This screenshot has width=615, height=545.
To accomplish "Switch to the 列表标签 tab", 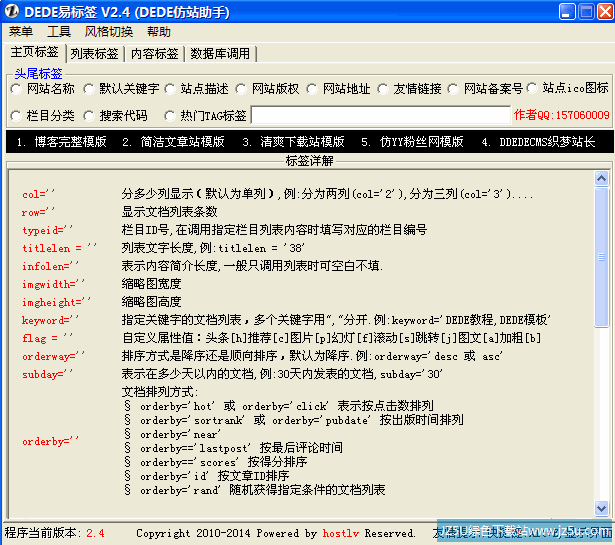I will point(95,54).
